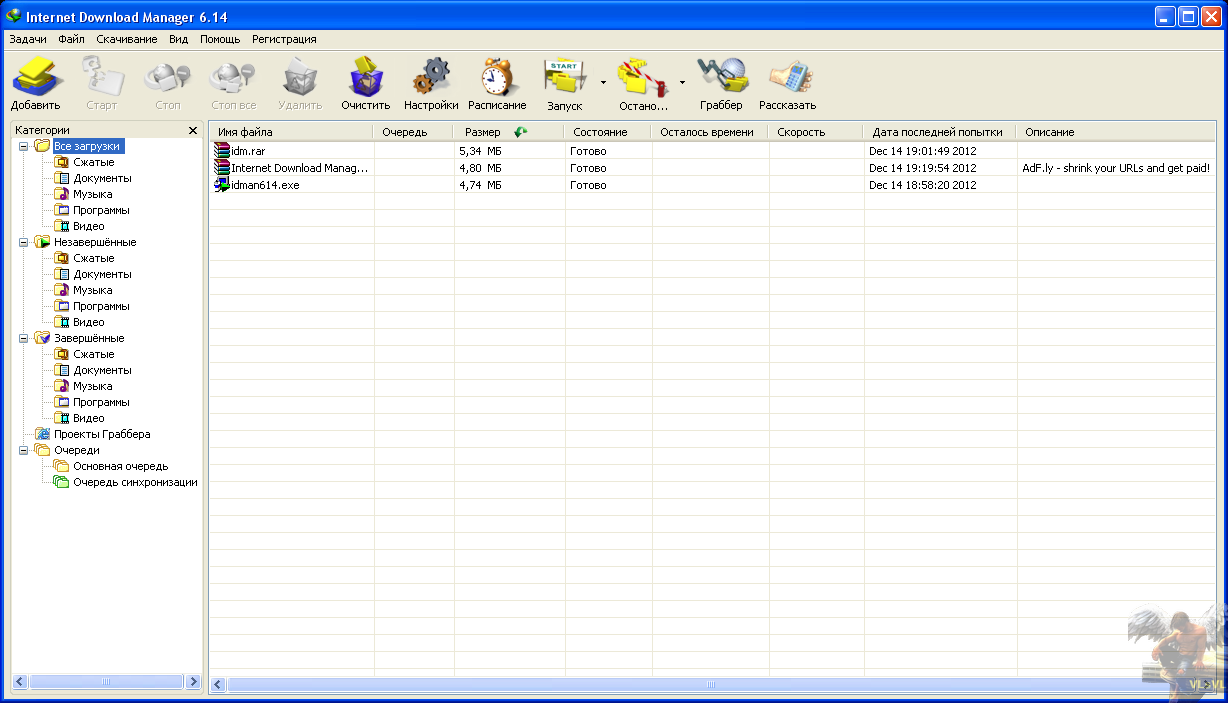Select Видео under Все загрузки
The height and width of the screenshot is (703, 1228).
[89, 226]
